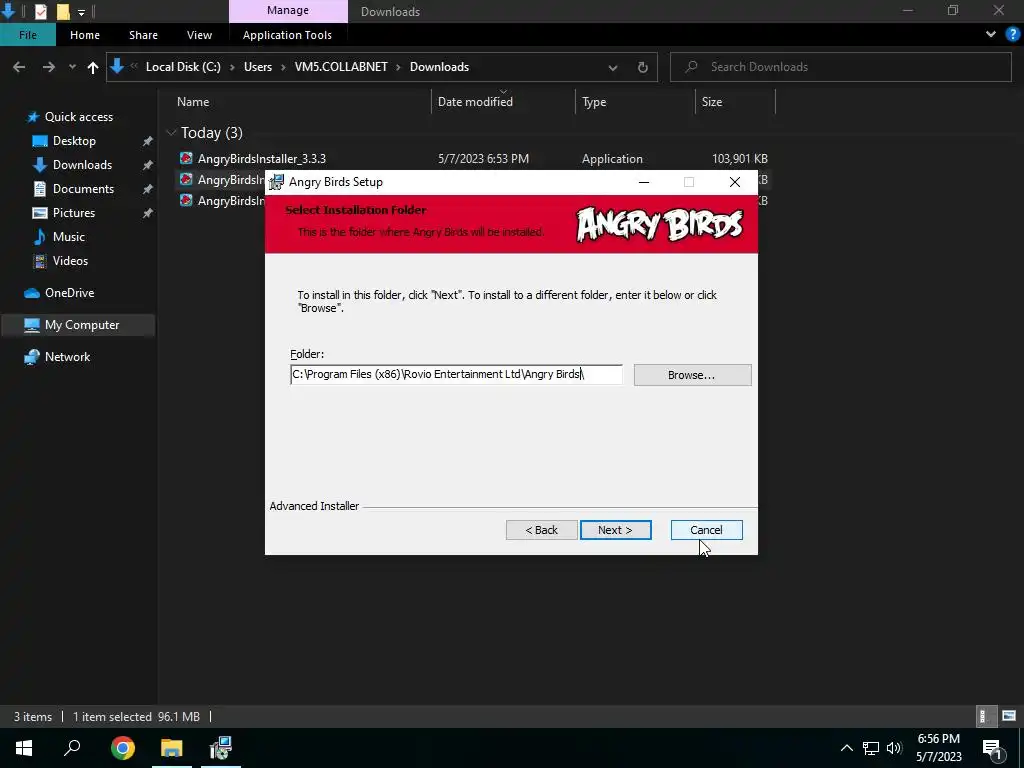This screenshot has height=768, width=1024.
Task: Open recent locations dropdown arrow
Action: 72,67
